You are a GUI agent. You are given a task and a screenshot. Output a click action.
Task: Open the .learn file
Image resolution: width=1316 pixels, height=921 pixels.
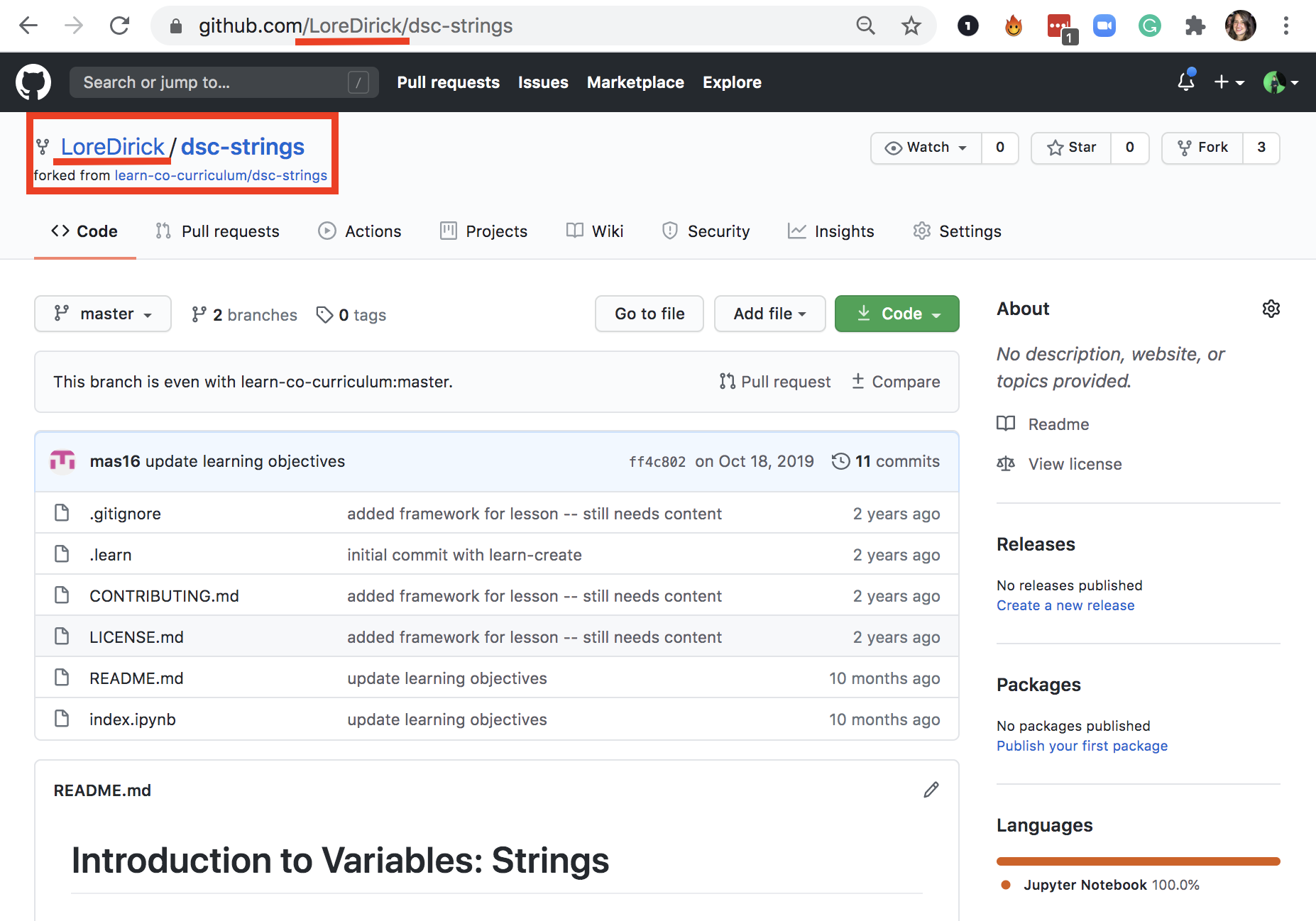[110, 555]
